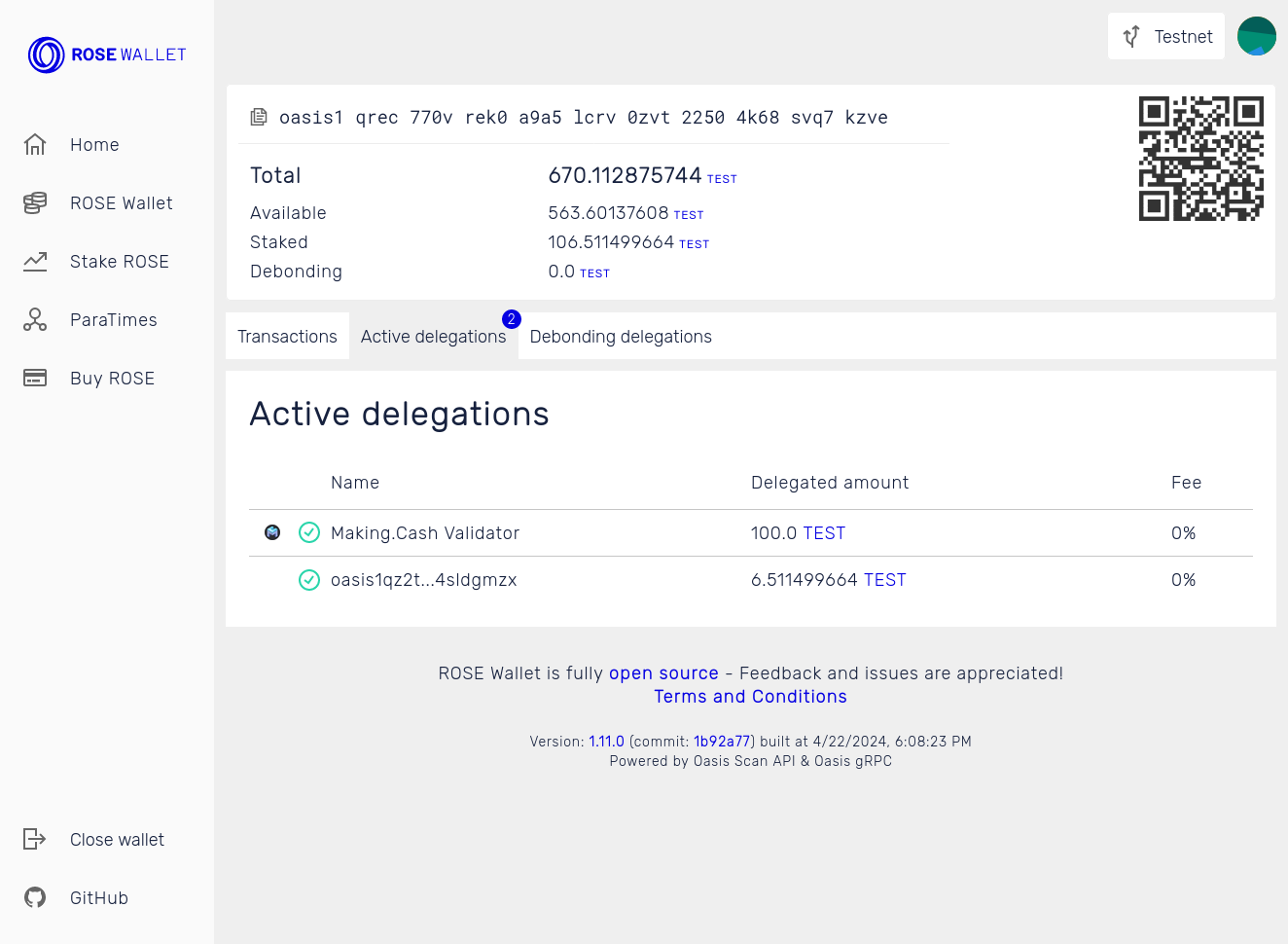Image resolution: width=1288 pixels, height=944 pixels.
Task: Switch to Debonding delegations tab
Action: (621, 337)
